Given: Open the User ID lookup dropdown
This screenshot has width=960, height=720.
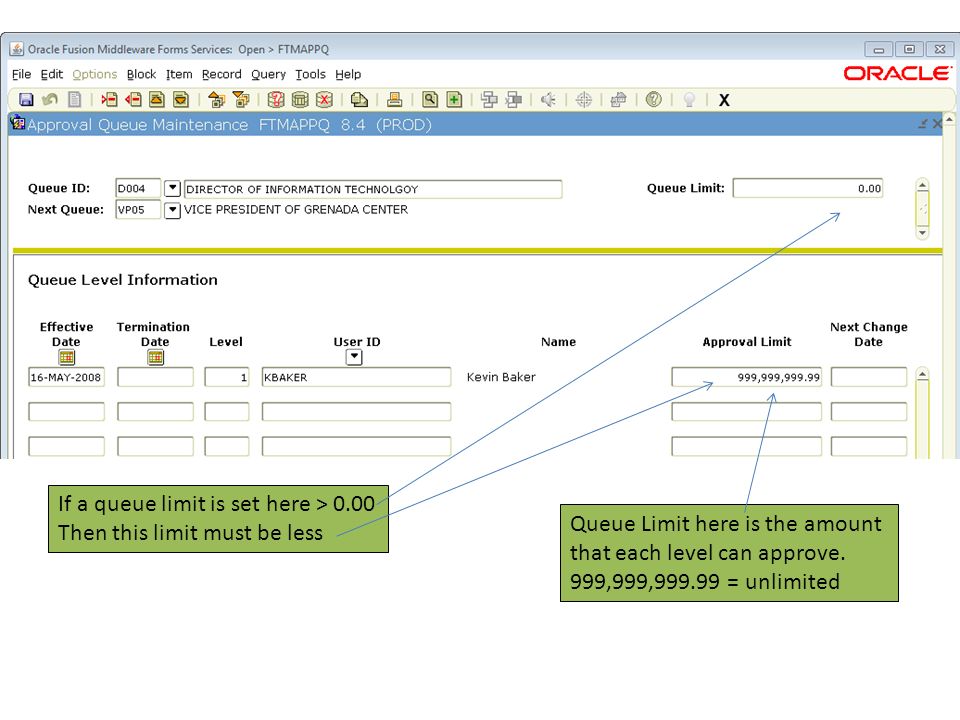Looking at the screenshot, I should pyautogui.click(x=354, y=357).
